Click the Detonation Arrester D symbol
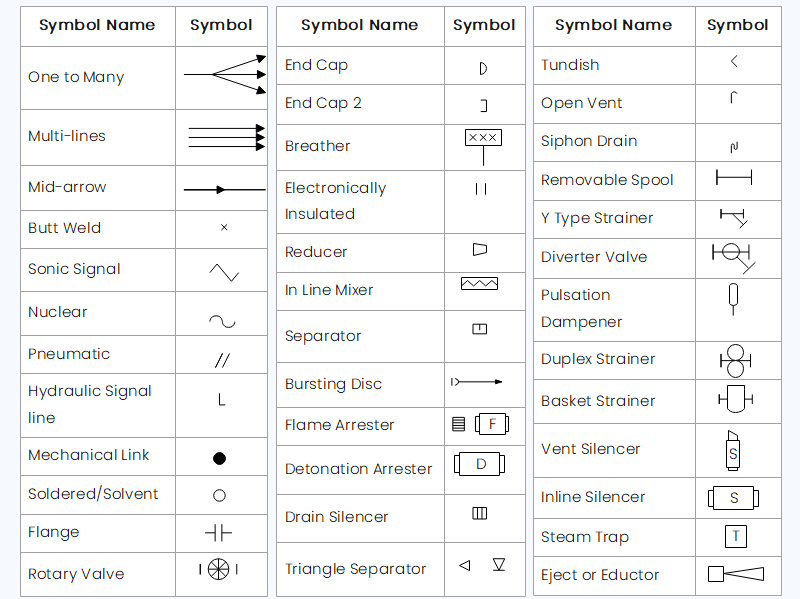The height and width of the screenshot is (599, 800). [x=480, y=464]
